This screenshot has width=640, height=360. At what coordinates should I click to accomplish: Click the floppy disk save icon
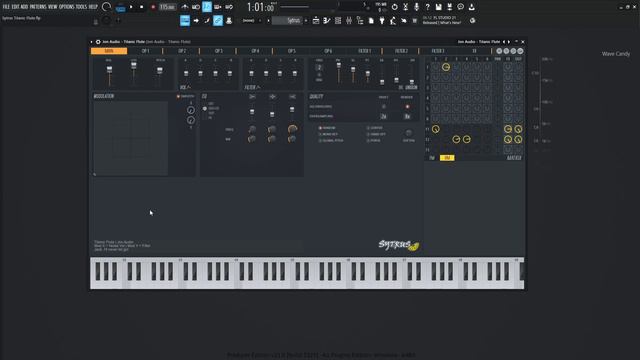click(438, 7)
